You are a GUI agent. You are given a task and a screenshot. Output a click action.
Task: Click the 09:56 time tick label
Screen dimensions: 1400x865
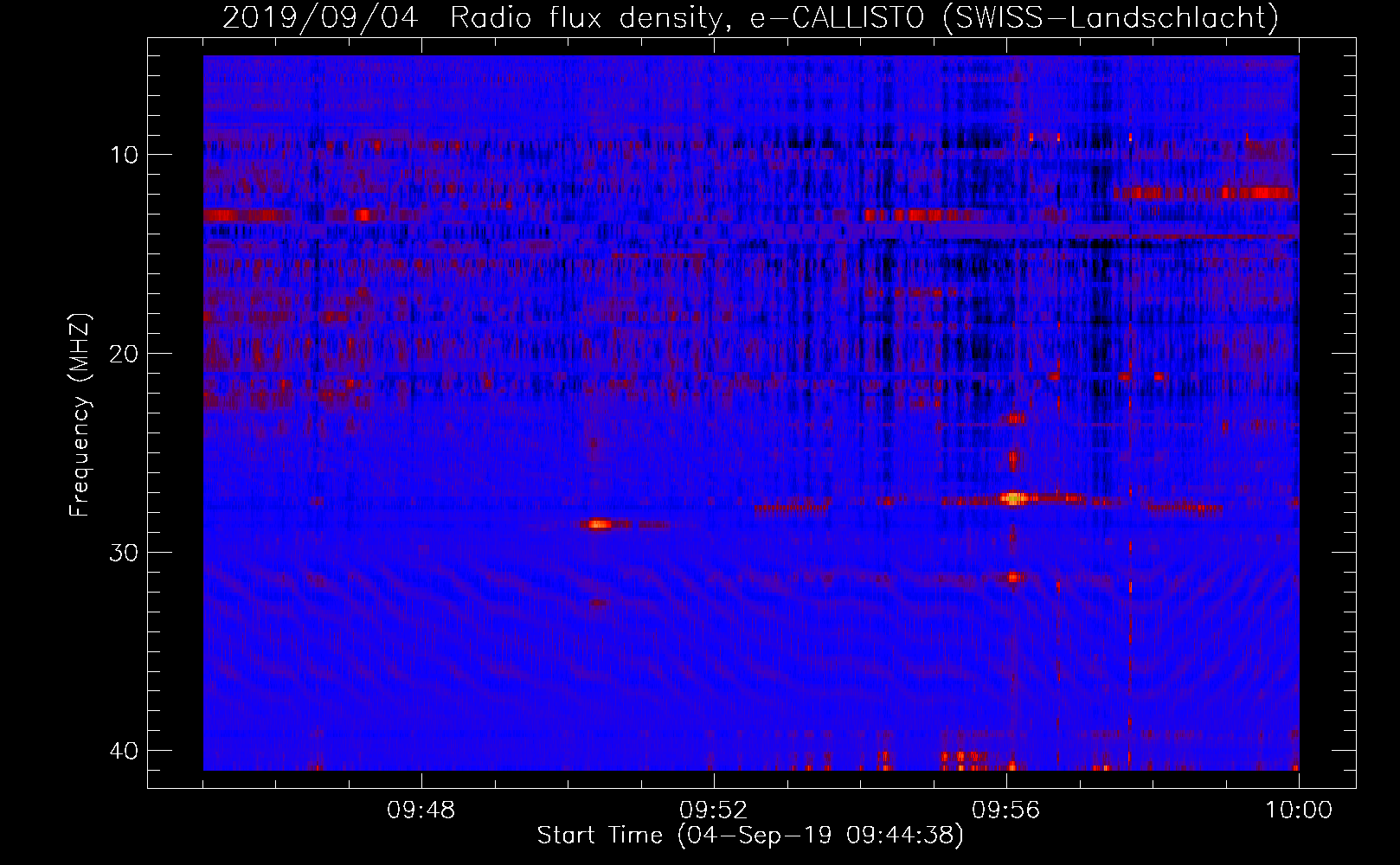coord(1006,811)
